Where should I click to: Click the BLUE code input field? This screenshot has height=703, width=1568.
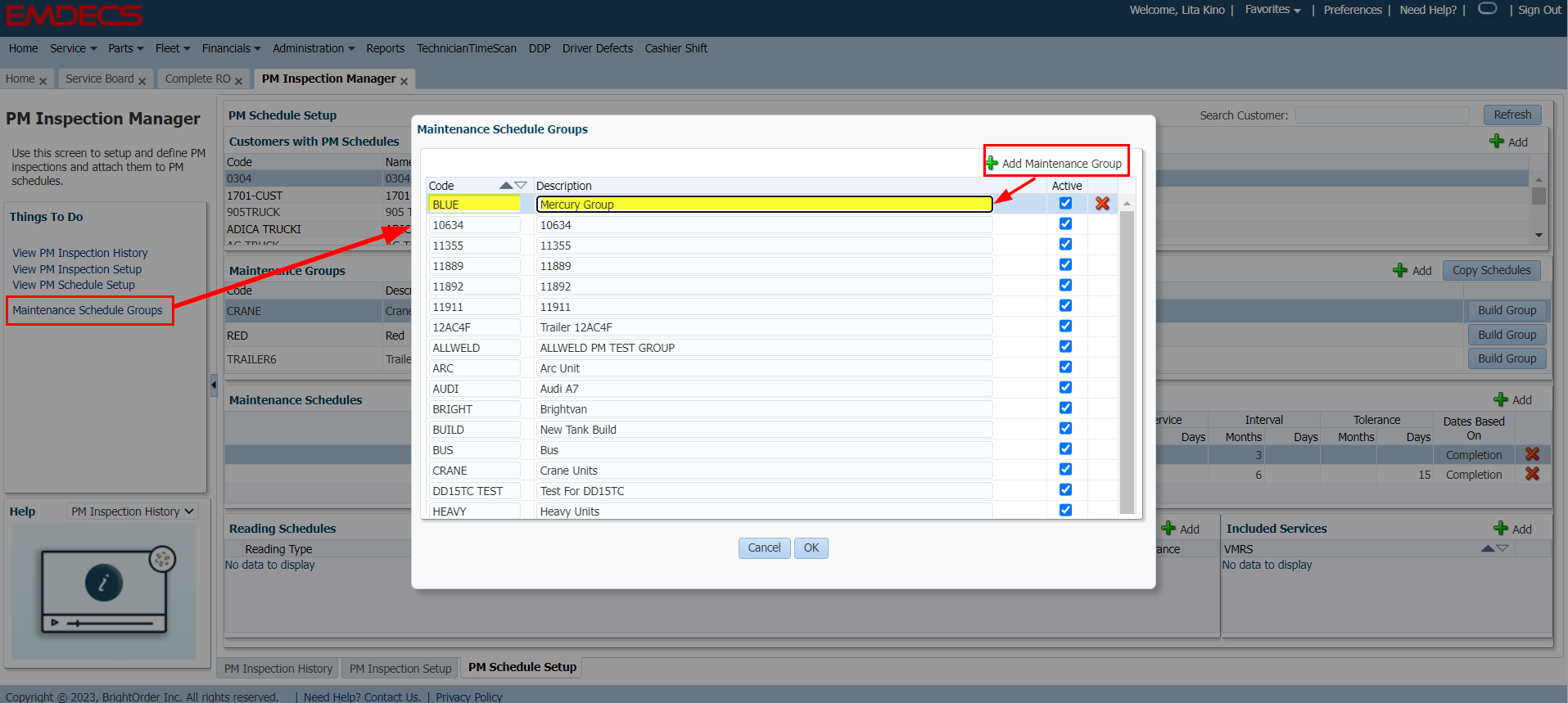click(474, 204)
